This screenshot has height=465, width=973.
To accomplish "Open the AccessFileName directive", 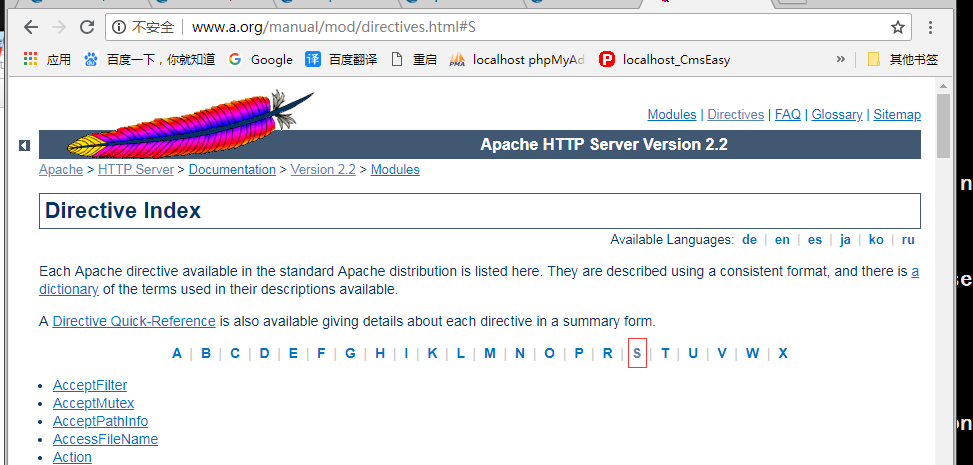I will coord(105,440).
